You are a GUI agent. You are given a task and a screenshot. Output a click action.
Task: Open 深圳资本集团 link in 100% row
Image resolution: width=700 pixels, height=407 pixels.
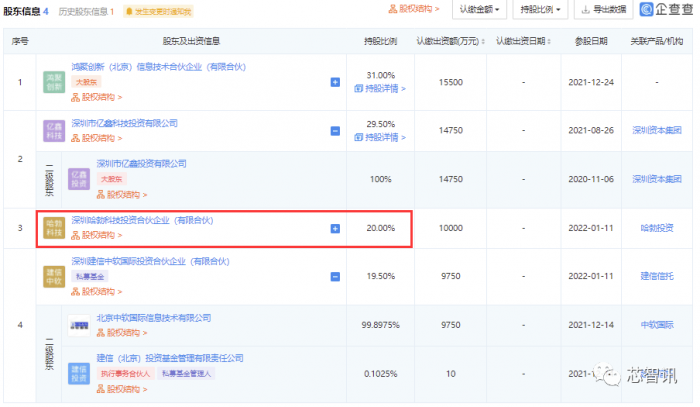tap(657, 179)
